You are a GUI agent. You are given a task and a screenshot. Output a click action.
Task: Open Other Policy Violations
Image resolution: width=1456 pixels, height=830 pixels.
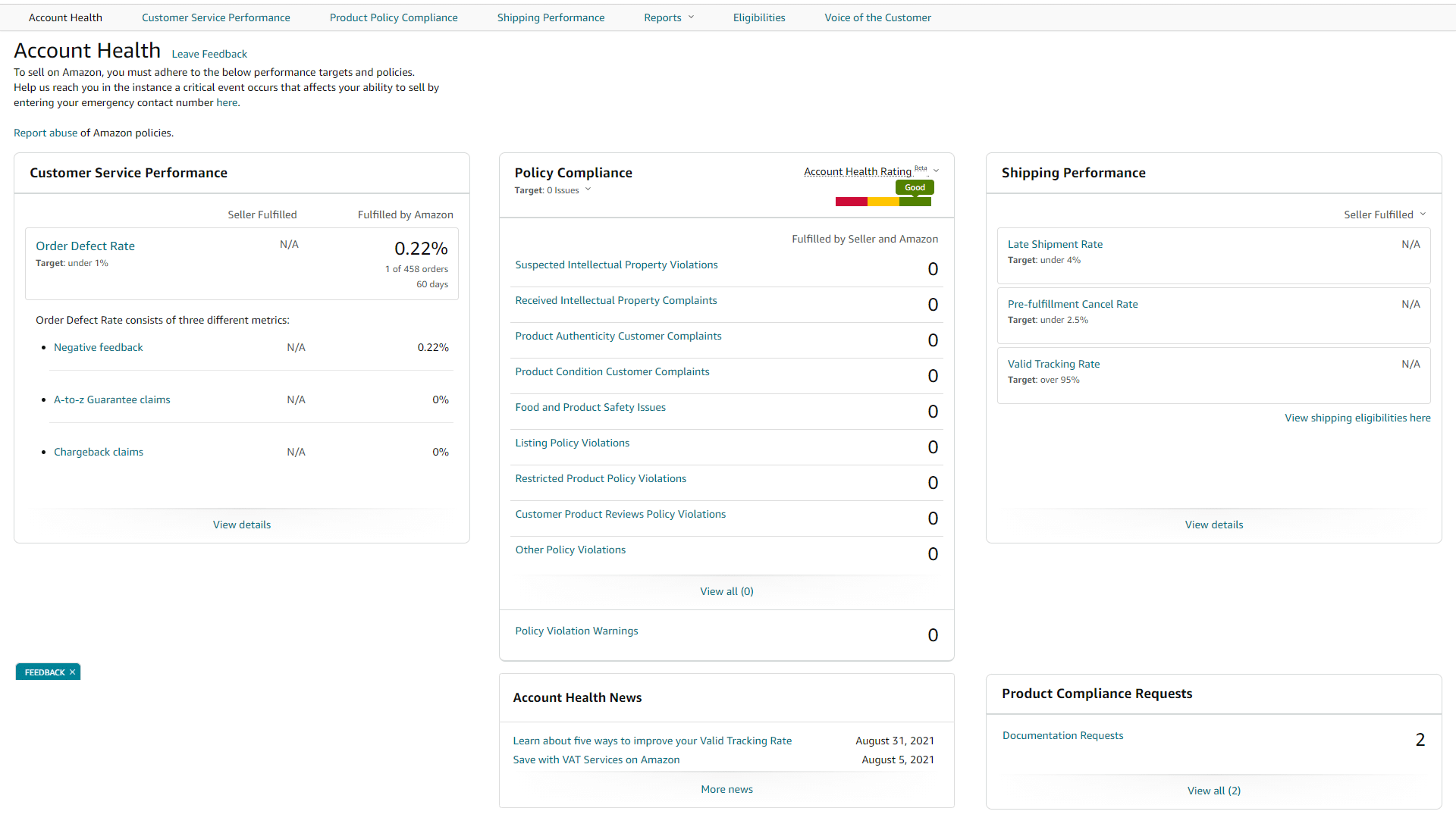(570, 550)
